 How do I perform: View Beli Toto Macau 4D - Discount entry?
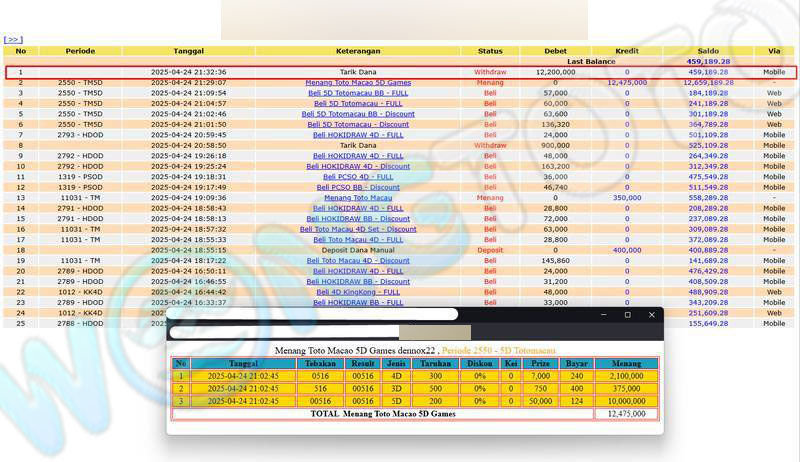pos(358,261)
